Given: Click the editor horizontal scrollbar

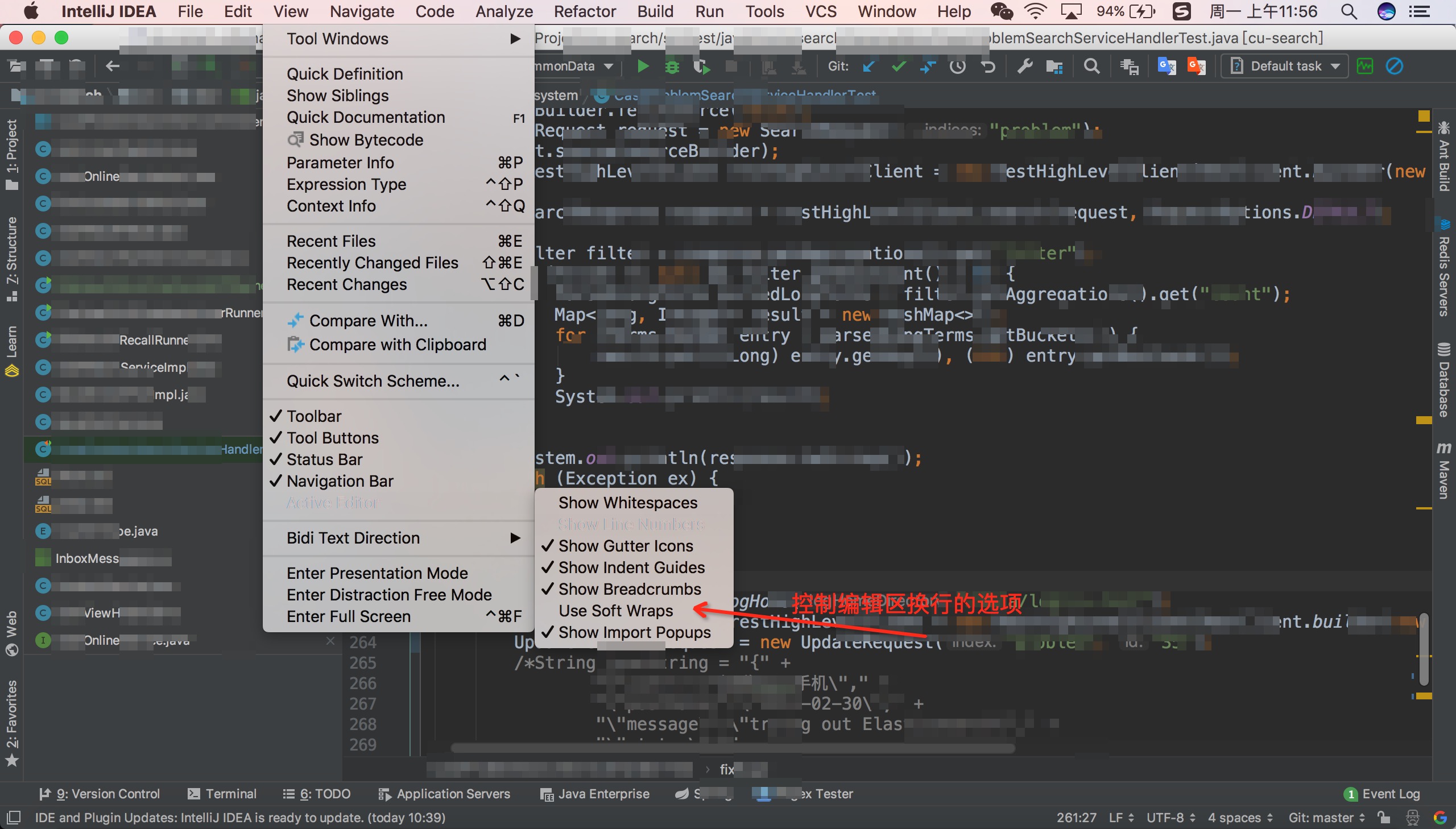Looking at the screenshot, I should 733,748.
